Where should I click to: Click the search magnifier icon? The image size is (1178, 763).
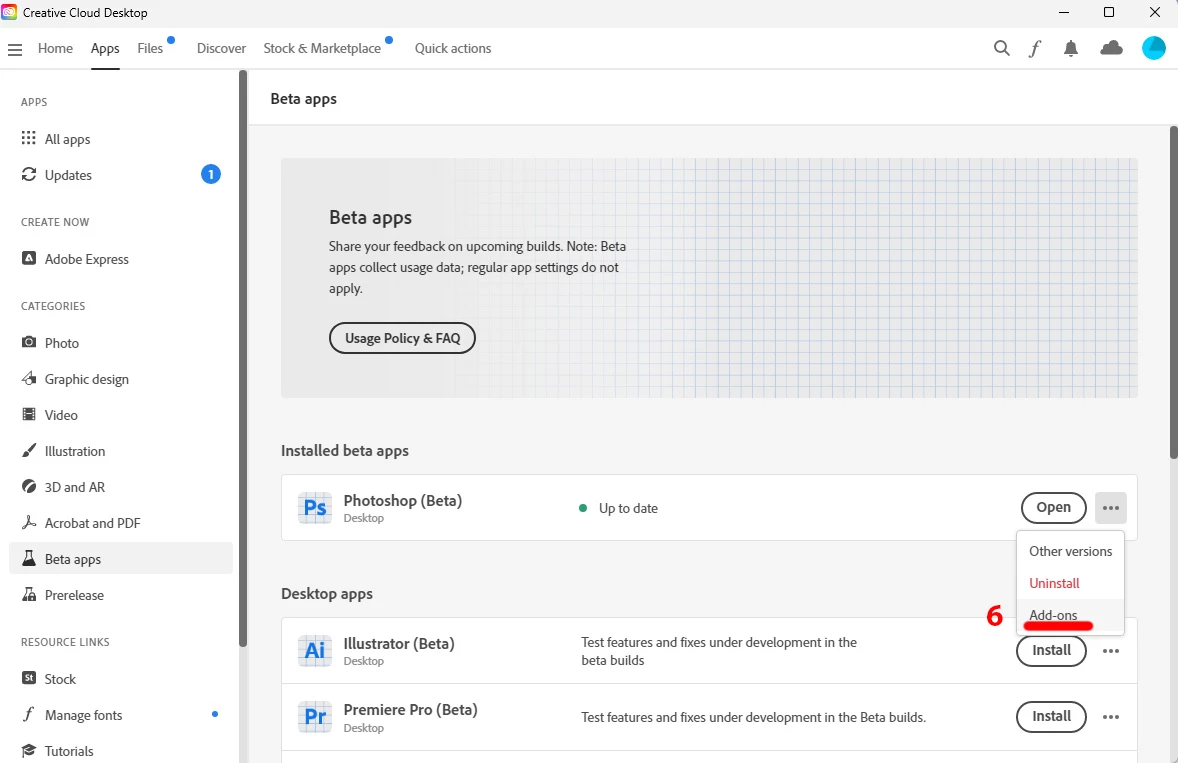(1001, 48)
